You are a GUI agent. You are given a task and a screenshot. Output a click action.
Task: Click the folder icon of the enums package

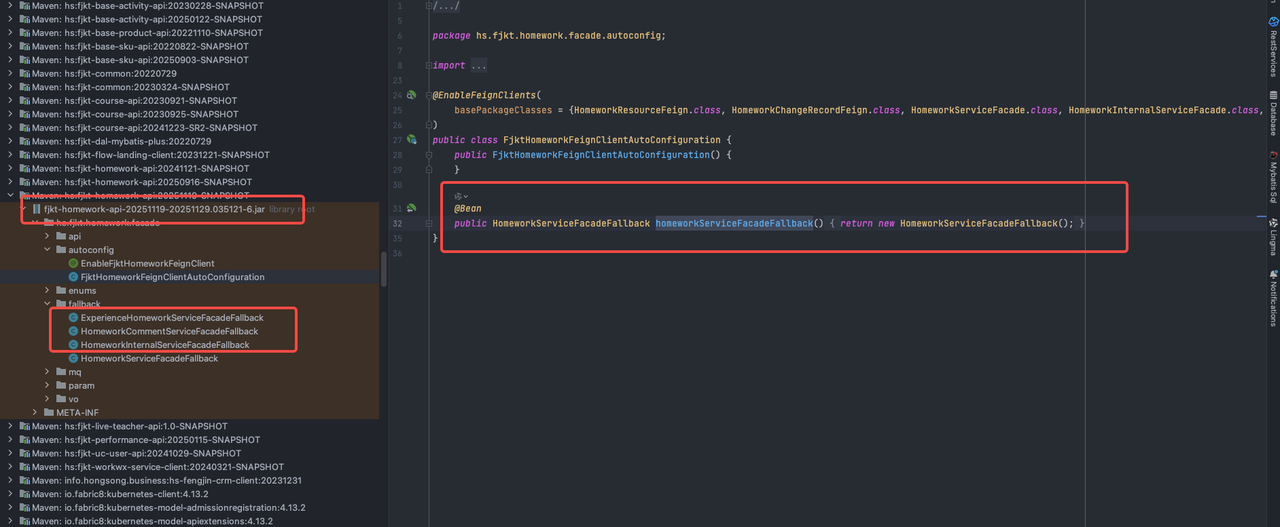pyautogui.click(x=61, y=290)
